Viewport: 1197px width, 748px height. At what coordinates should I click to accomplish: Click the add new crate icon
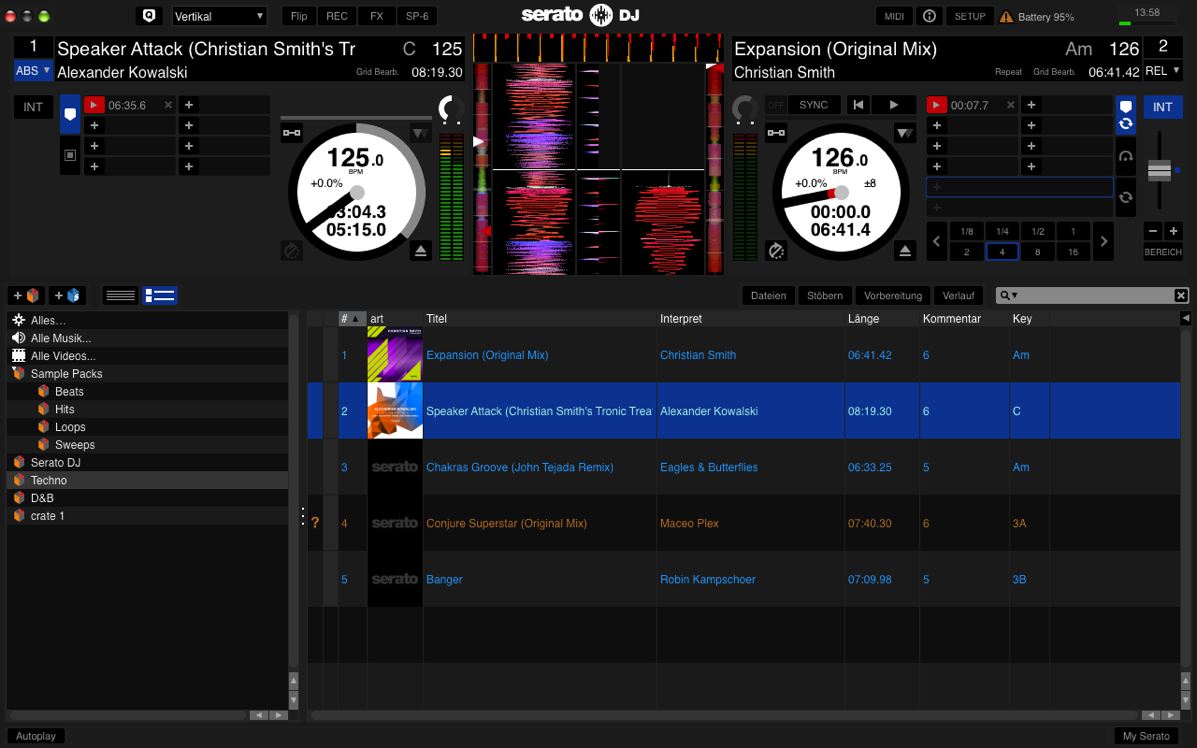26,295
